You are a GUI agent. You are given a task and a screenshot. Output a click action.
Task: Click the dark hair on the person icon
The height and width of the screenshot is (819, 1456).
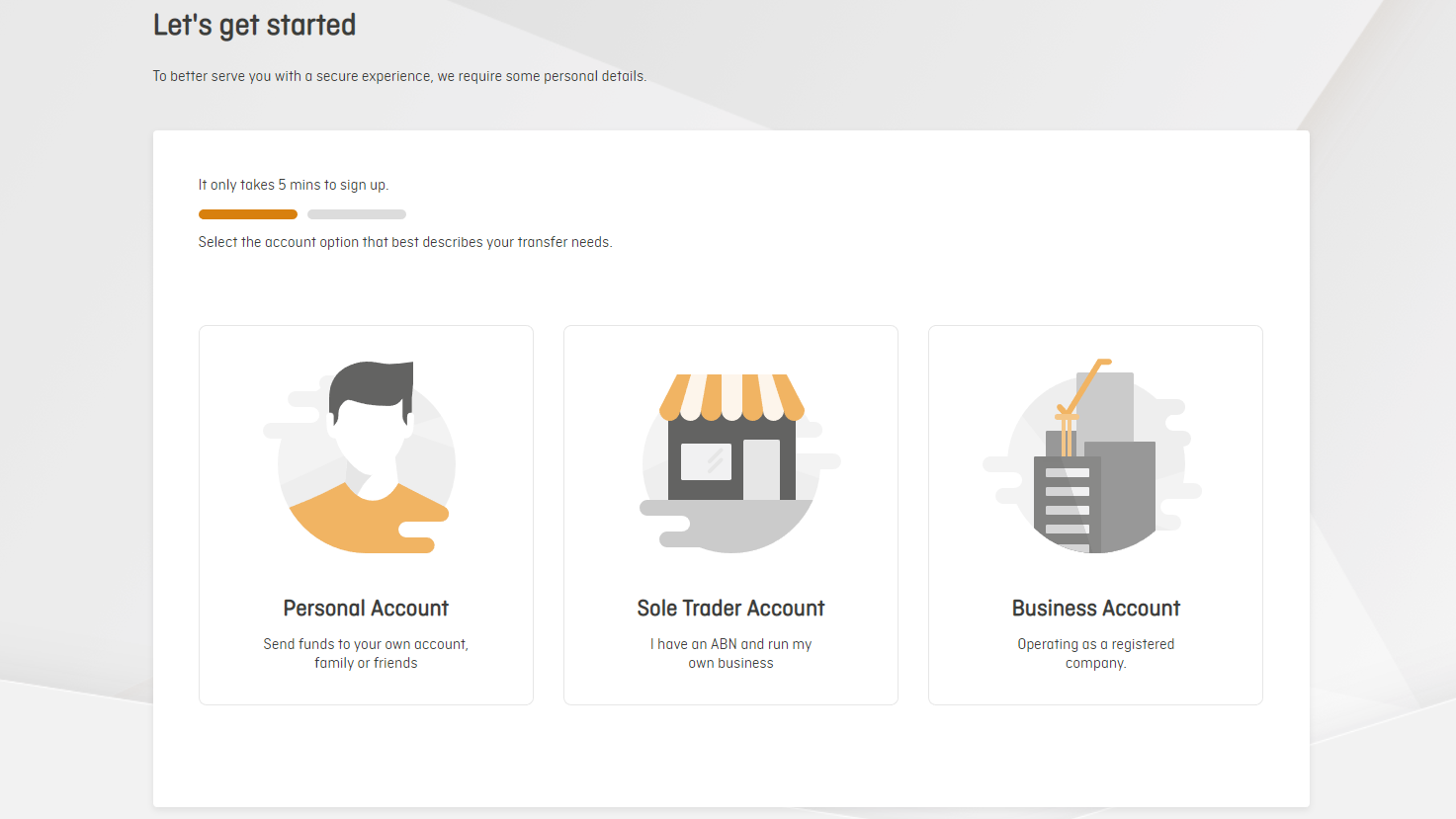tap(371, 383)
